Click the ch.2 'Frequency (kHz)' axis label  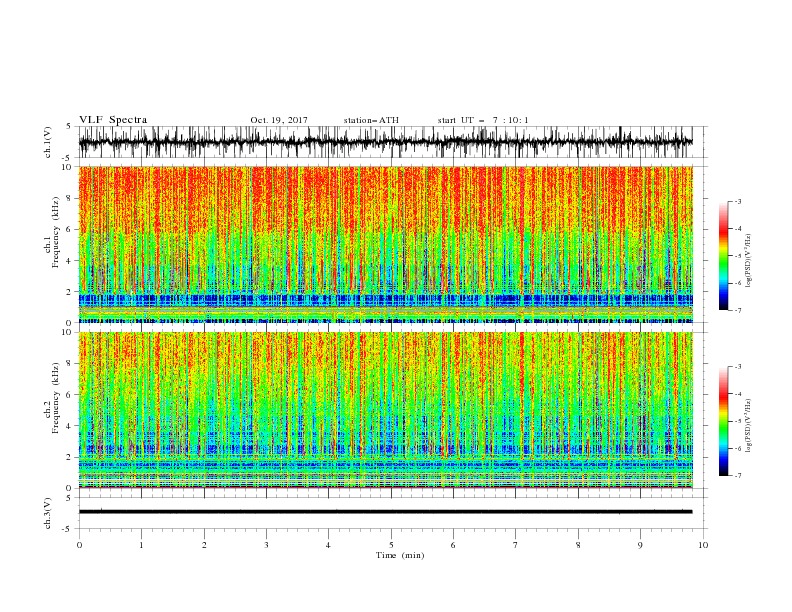click(x=56, y=398)
